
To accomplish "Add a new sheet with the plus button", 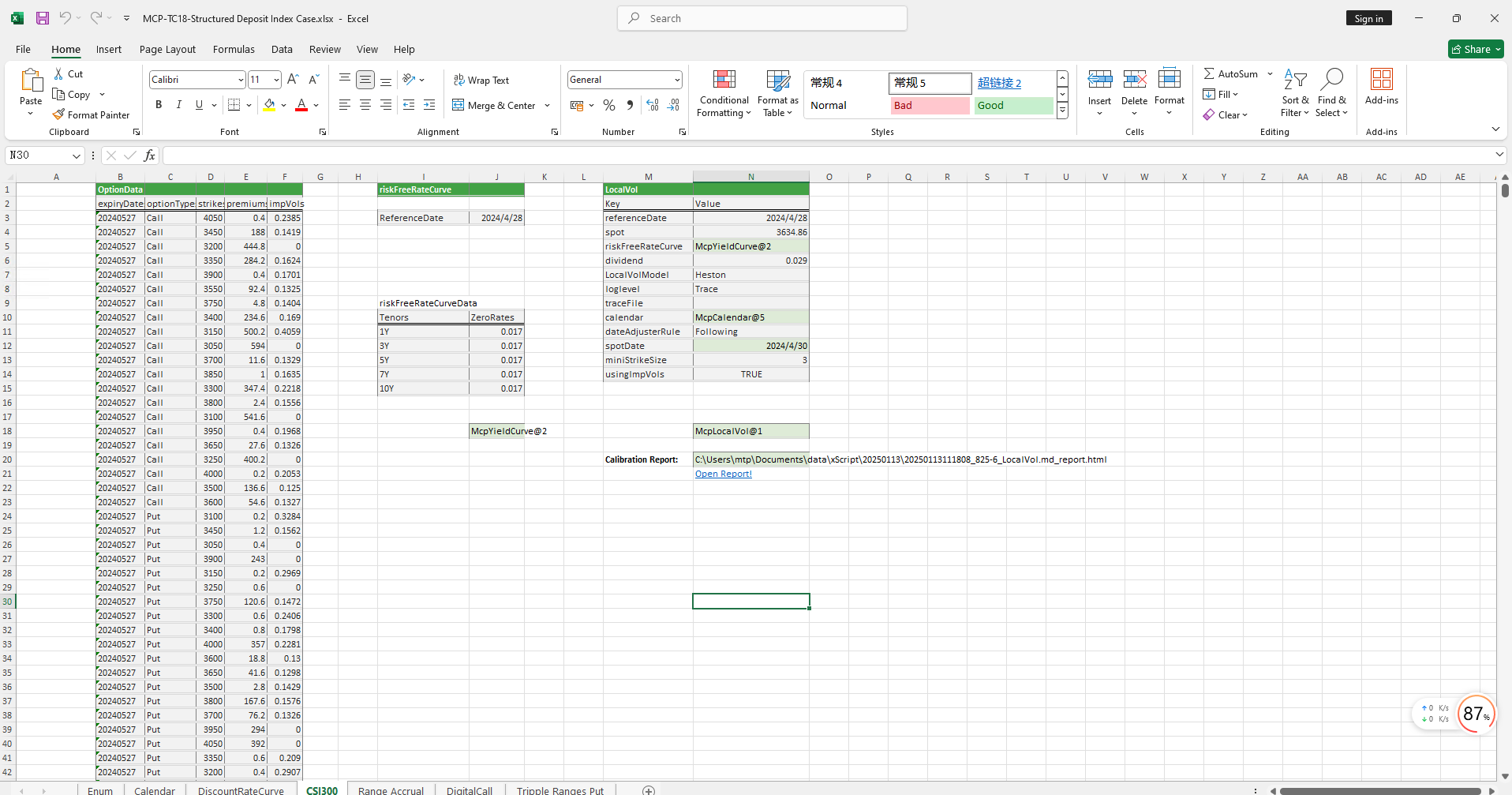I will click(649, 789).
